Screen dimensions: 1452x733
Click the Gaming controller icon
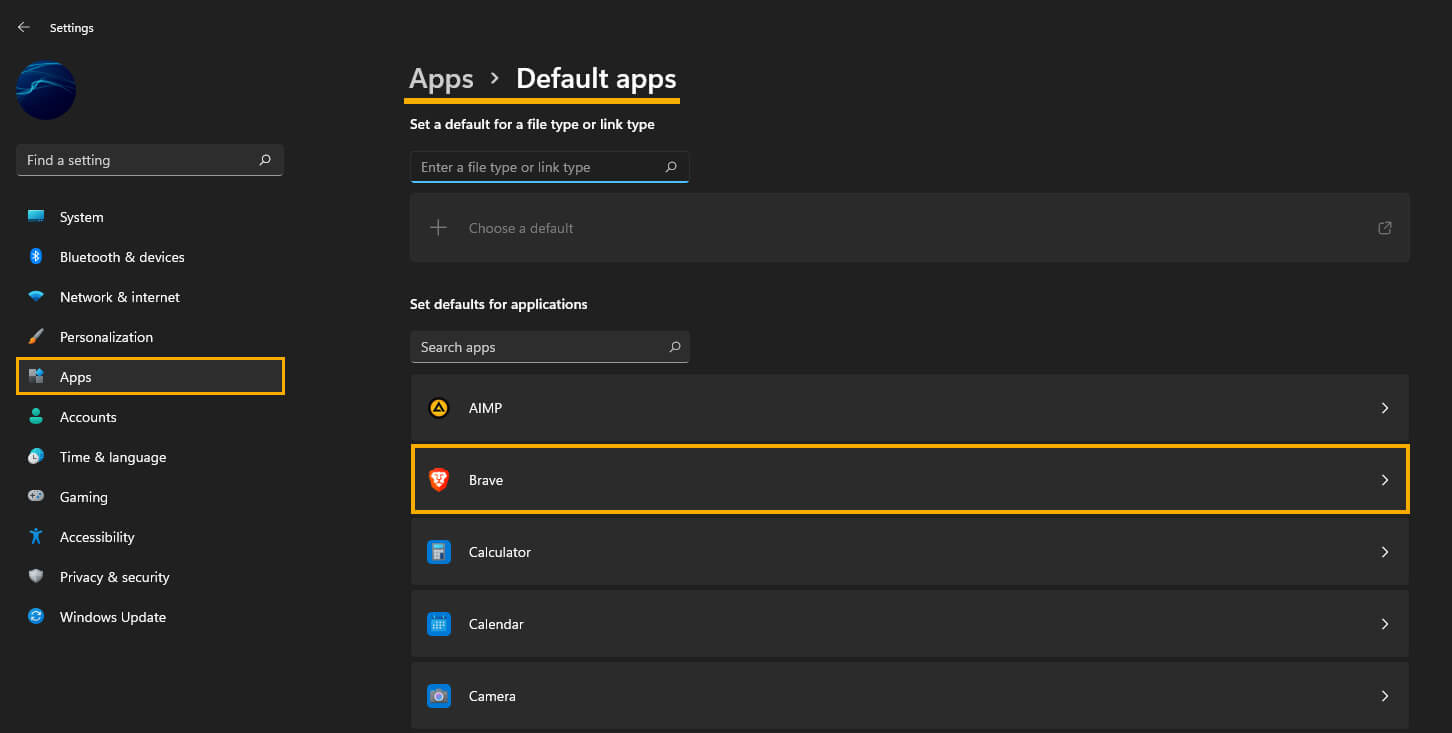[36, 497]
